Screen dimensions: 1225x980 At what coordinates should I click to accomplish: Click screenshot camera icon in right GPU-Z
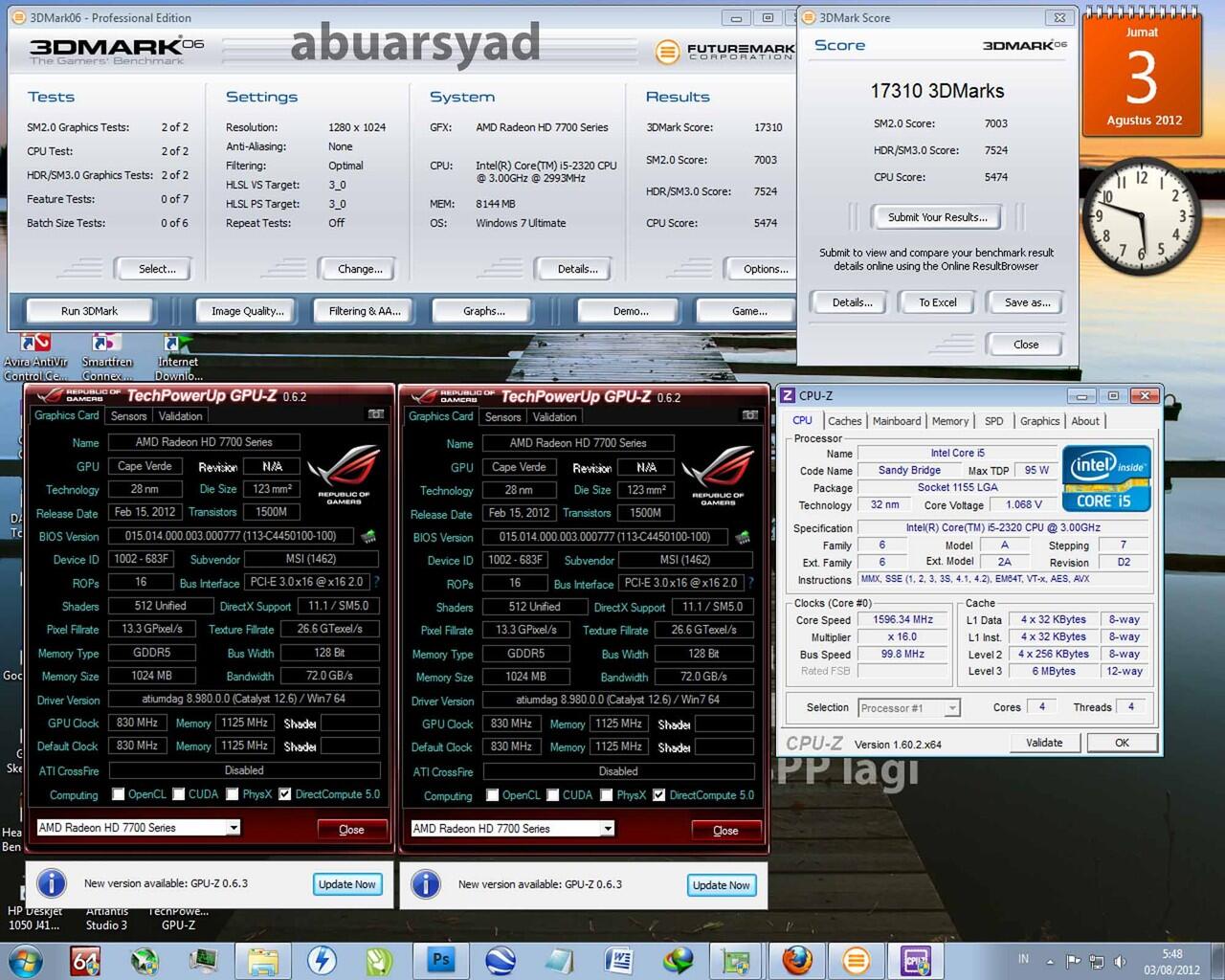(750, 415)
